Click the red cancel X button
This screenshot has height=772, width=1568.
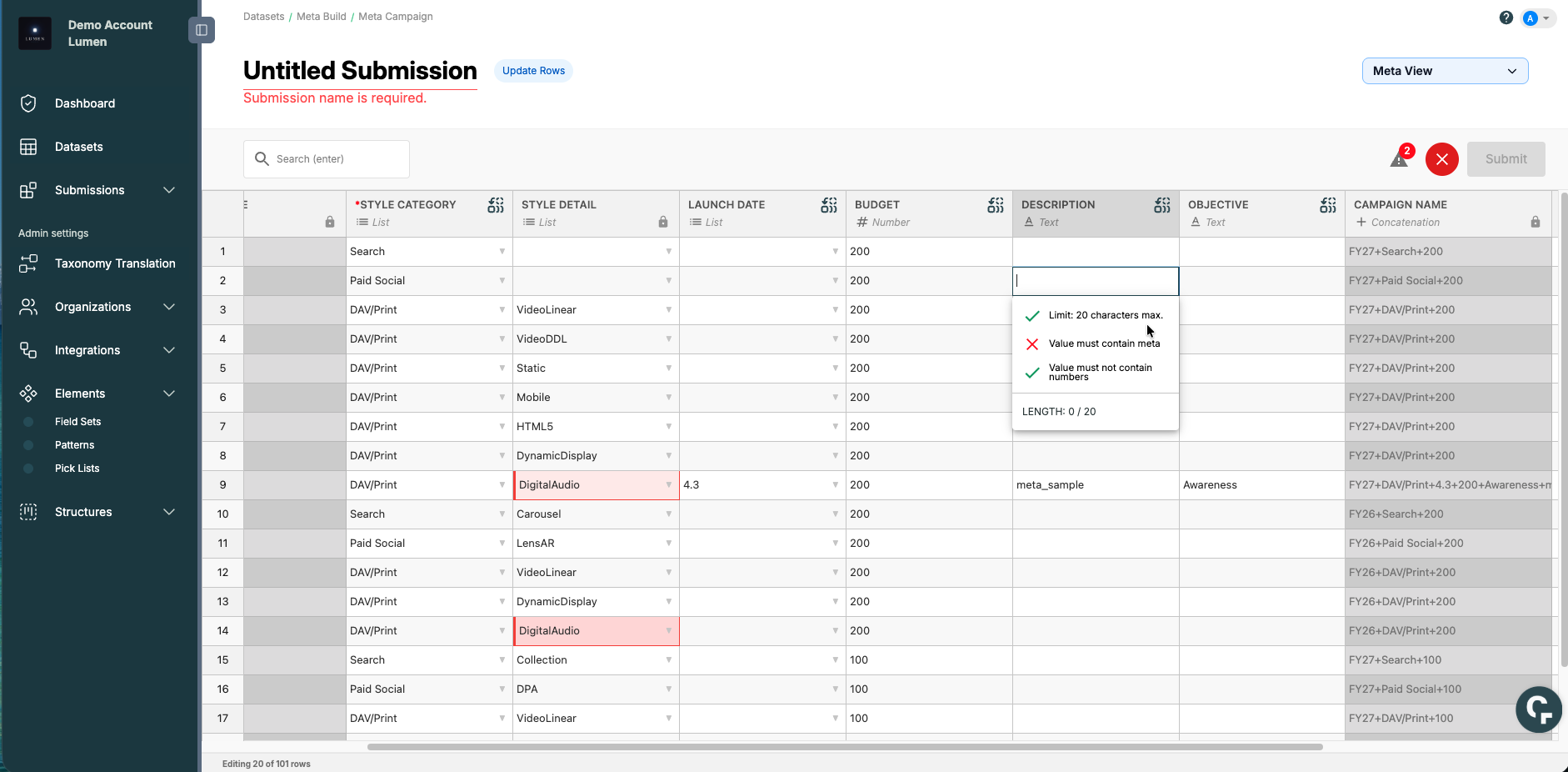1441,159
